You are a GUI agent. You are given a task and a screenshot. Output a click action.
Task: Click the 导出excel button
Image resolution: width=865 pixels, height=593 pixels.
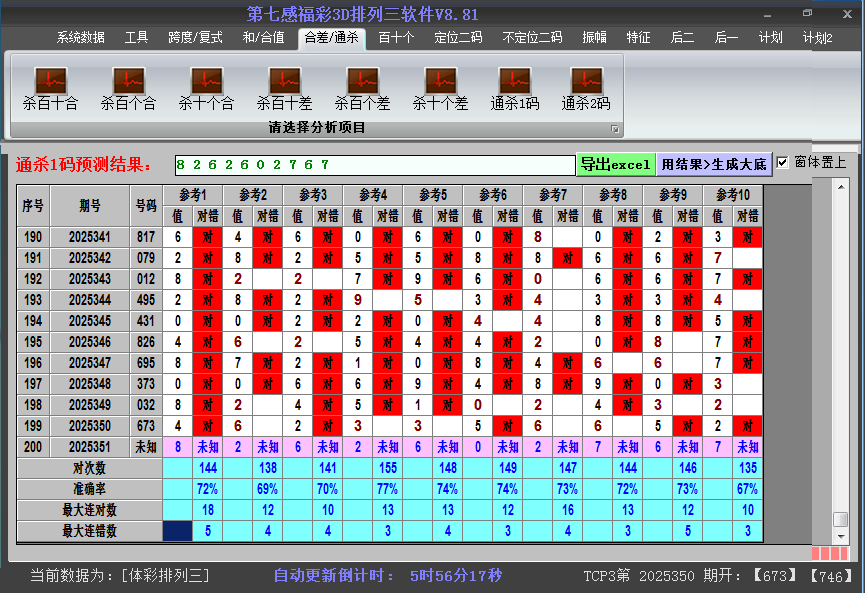[615, 164]
